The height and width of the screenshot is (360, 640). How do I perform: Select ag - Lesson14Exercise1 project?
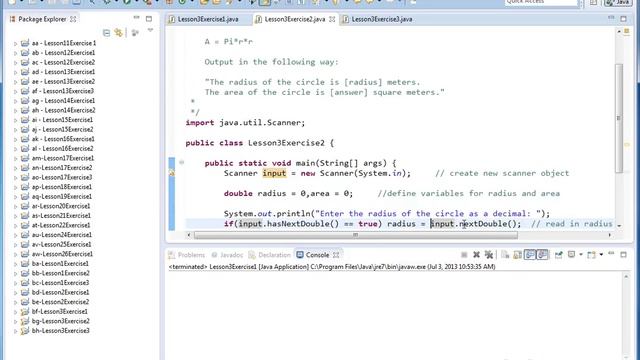63,100
